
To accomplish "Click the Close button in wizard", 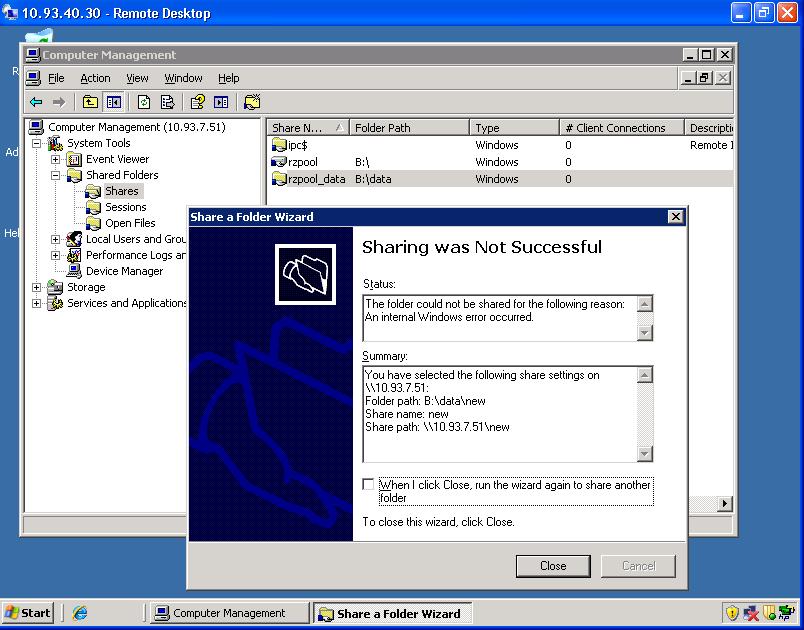I will [553, 566].
